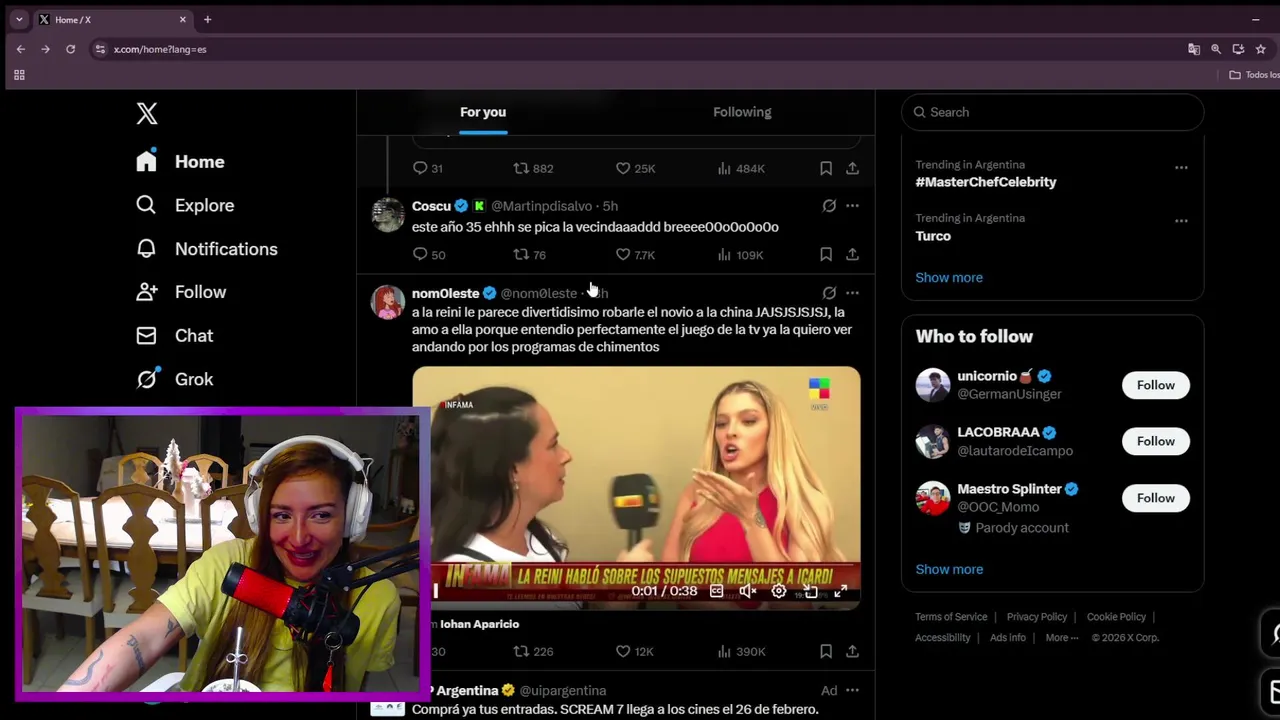View analytics of Coscu's post 109K

(740, 255)
